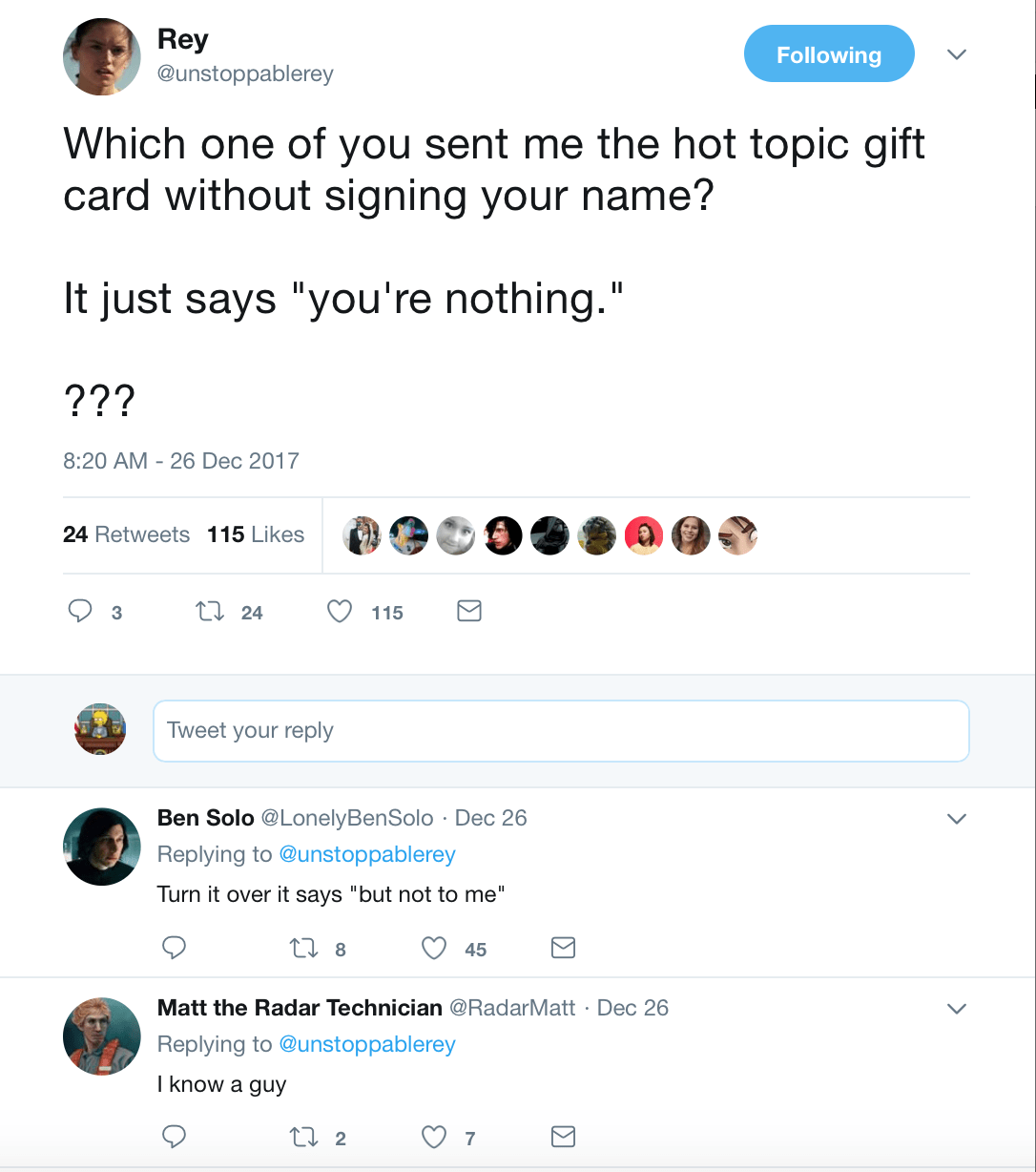Retweet Matt the Radar Technician's reply
The height and width of the screenshot is (1172, 1036).
[x=302, y=1137]
